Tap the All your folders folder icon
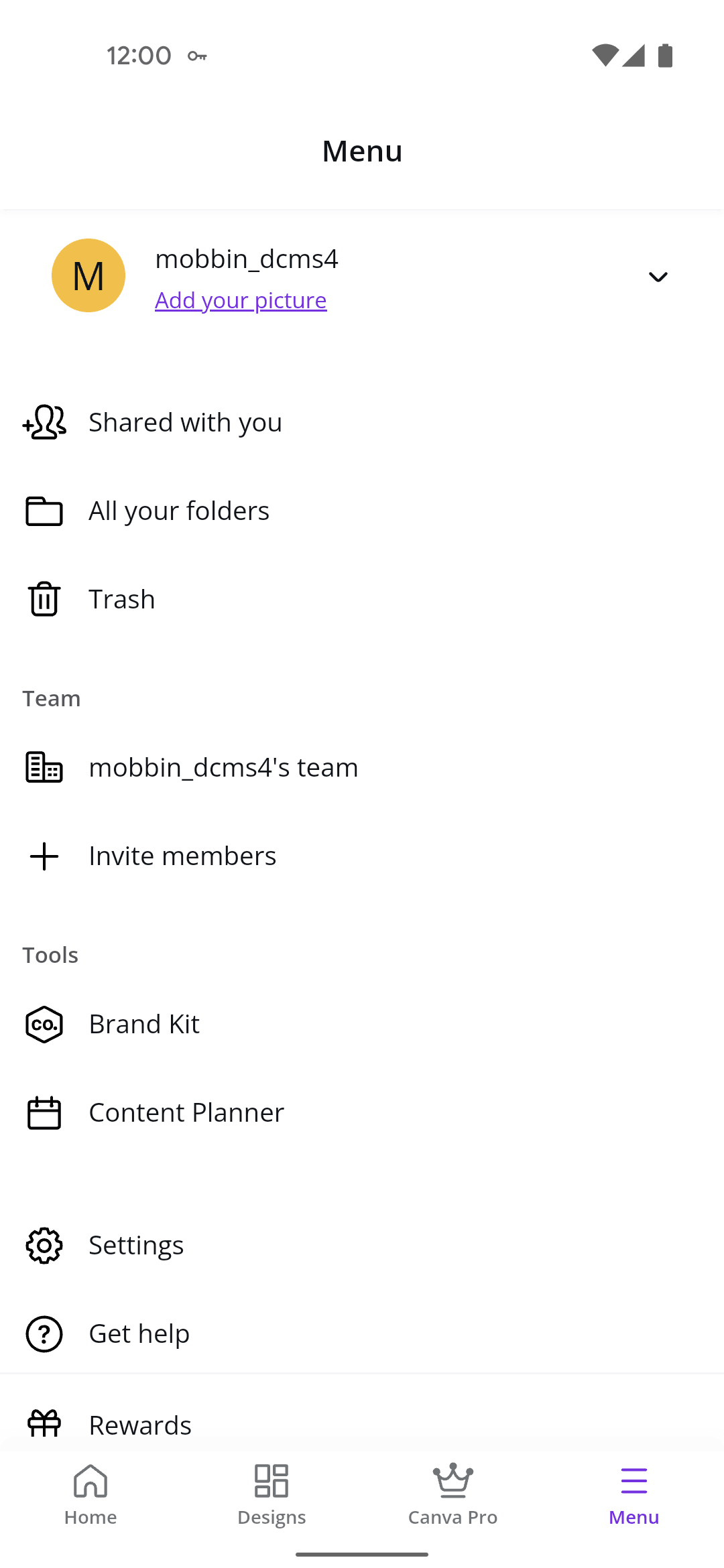 coord(44,511)
